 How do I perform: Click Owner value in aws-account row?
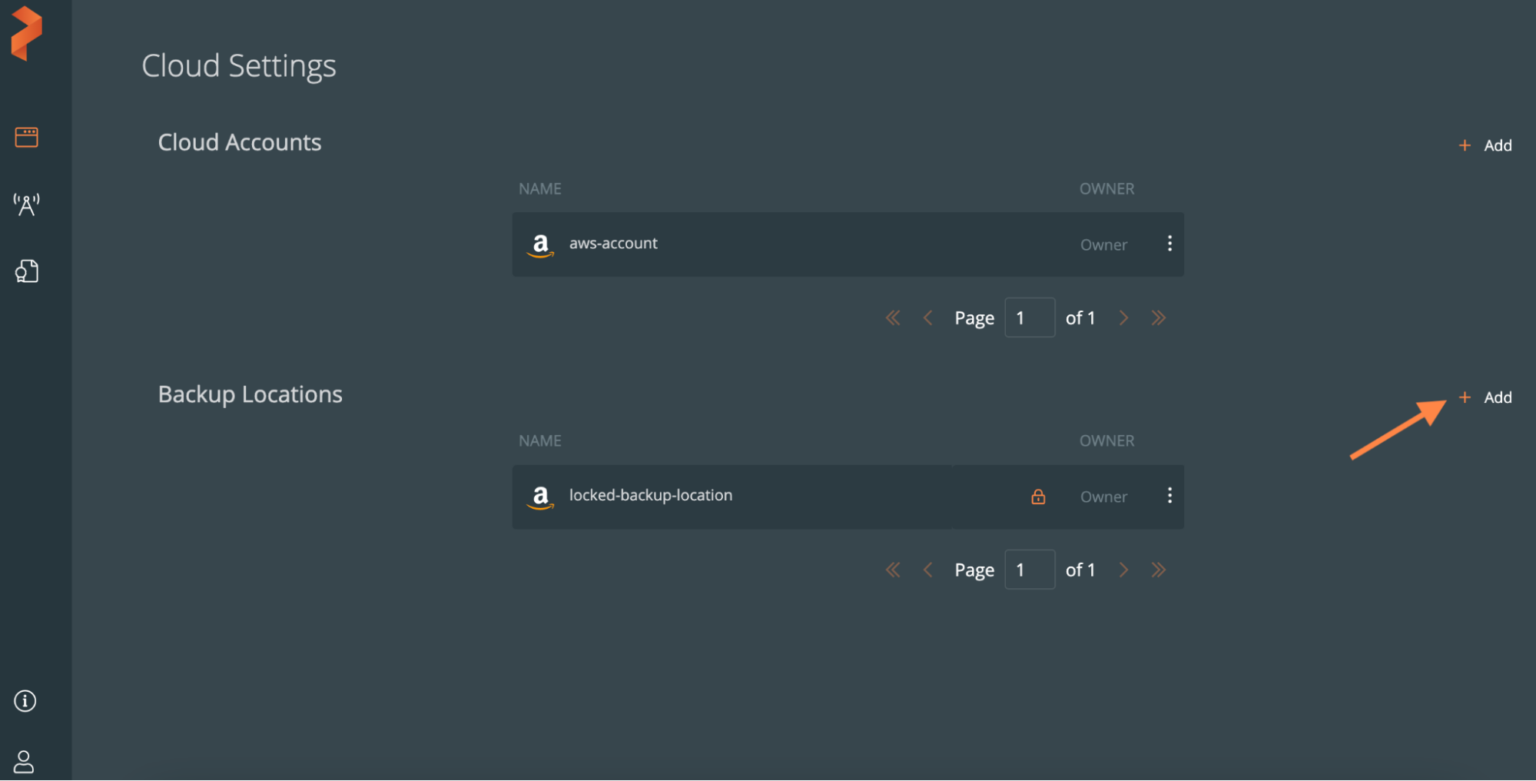pyautogui.click(x=1104, y=245)
